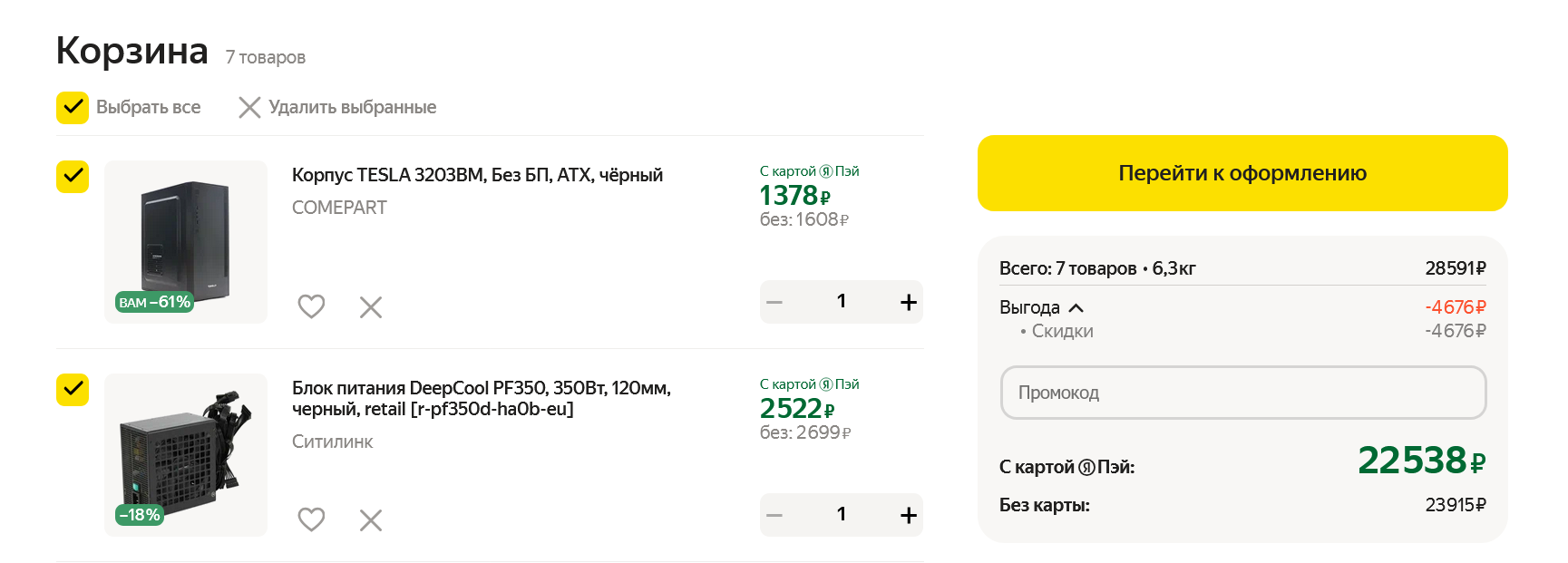Uncheck the TESLA 3203BM case checkbox

(73, 176)
